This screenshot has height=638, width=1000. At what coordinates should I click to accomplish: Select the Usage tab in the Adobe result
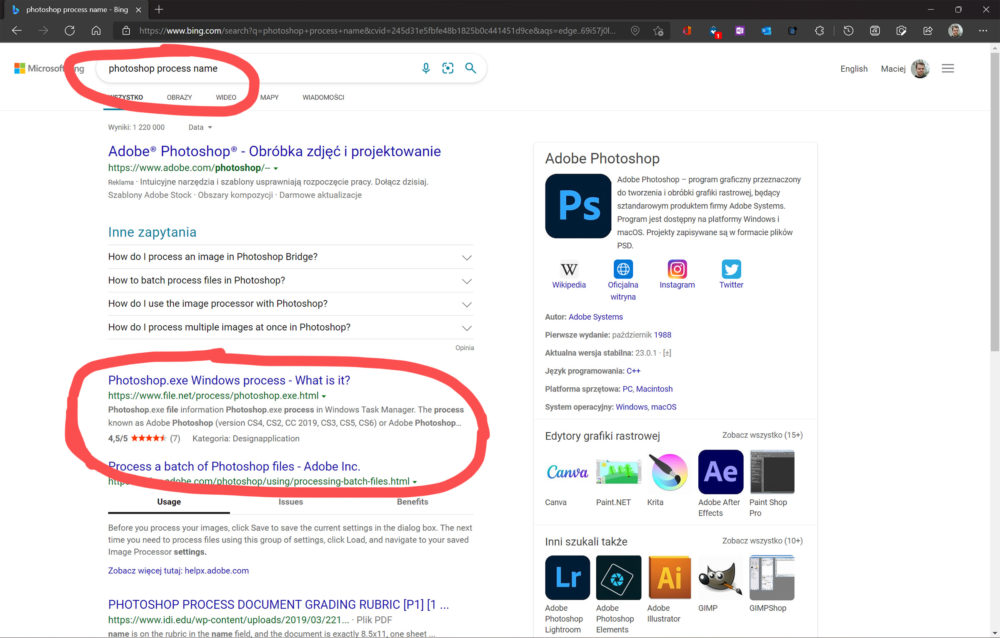(169, 502)
